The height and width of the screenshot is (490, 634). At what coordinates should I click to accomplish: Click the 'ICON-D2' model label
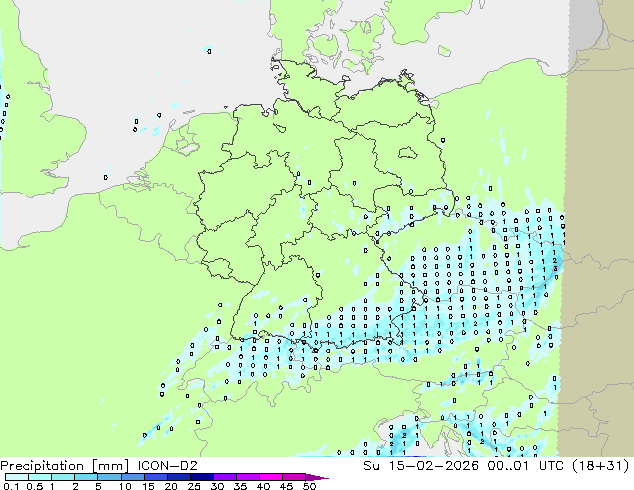pos(167,466)
